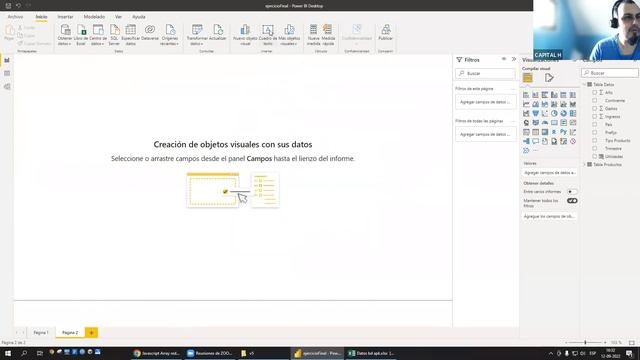Open the Model view icon in the sidebar
Viewport: 640px width, 360px height.
point(7,87)
